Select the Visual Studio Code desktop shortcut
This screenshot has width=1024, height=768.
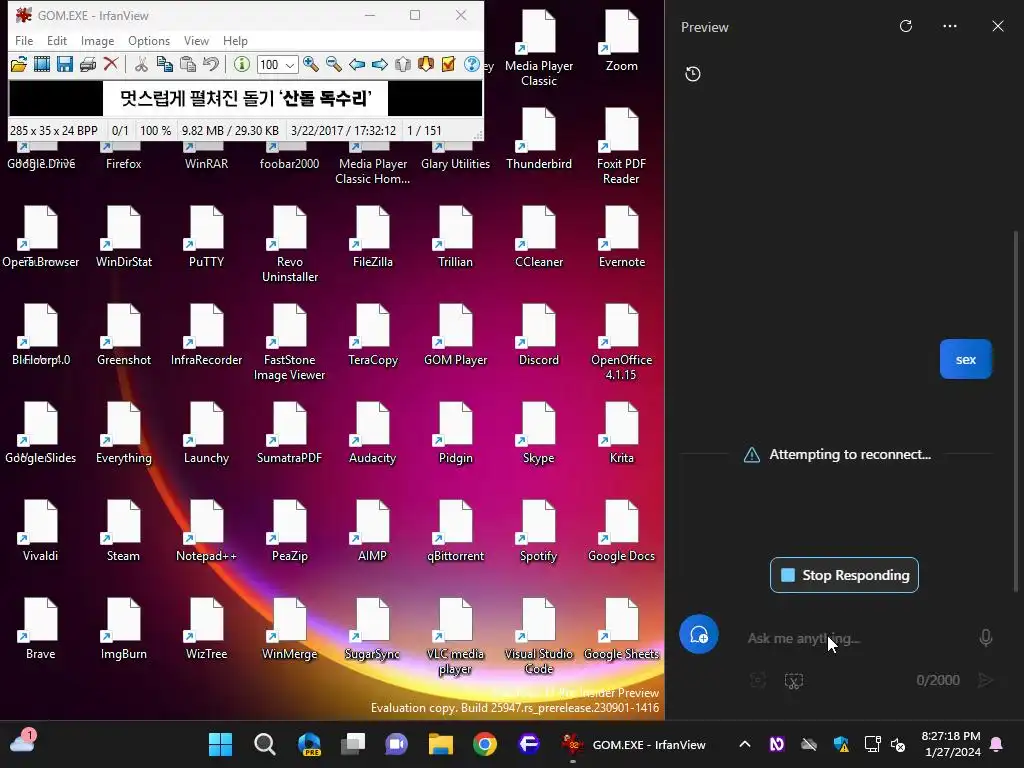[x=539, y=635]
